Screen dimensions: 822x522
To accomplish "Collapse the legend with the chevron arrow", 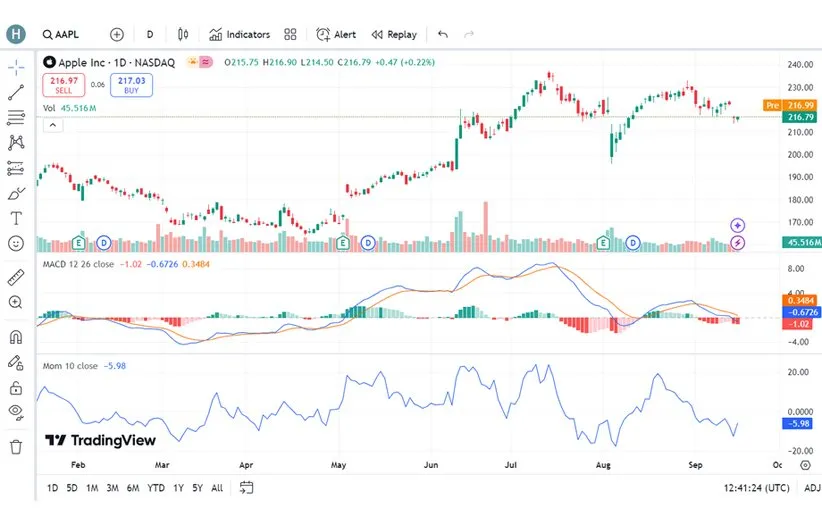I will tap(51, 125).
